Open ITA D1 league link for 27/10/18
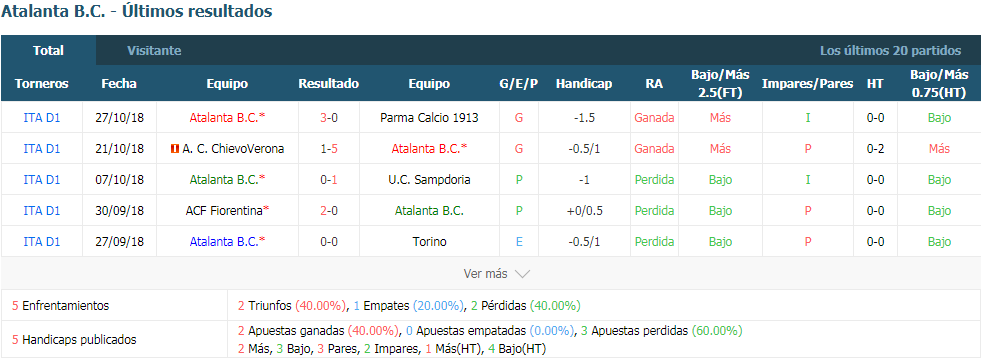 pos(42,118)
